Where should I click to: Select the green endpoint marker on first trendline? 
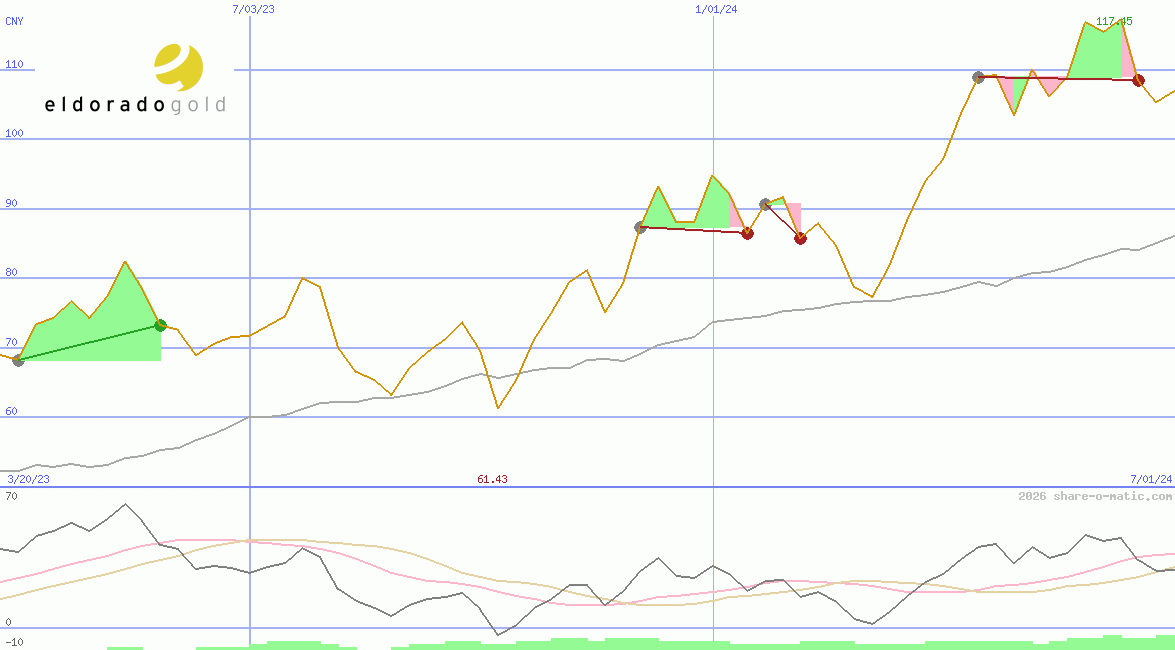[x=159, y=324]
